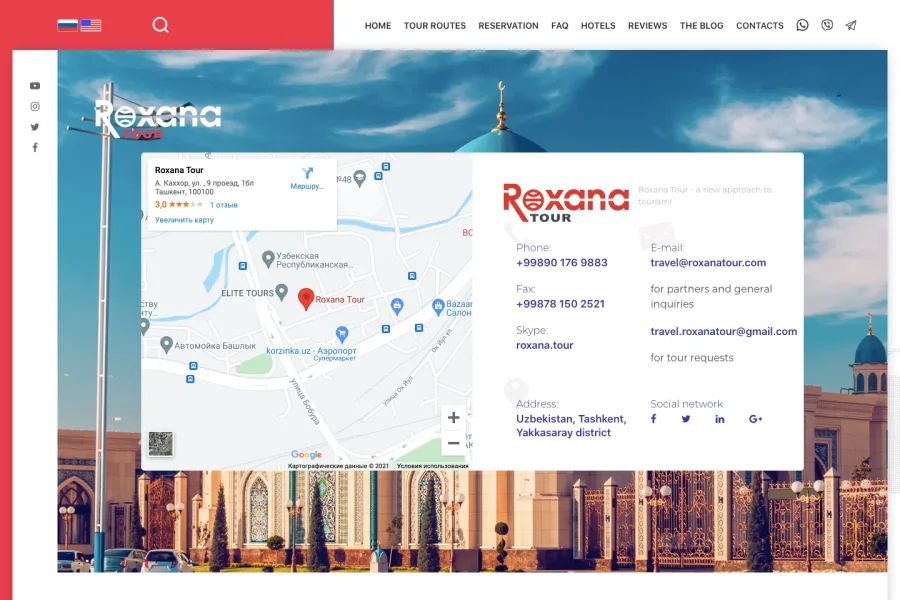Click the Автомойка Башлык map marker
The height and width of the screenshot is (600, 900).
[166, 344]
